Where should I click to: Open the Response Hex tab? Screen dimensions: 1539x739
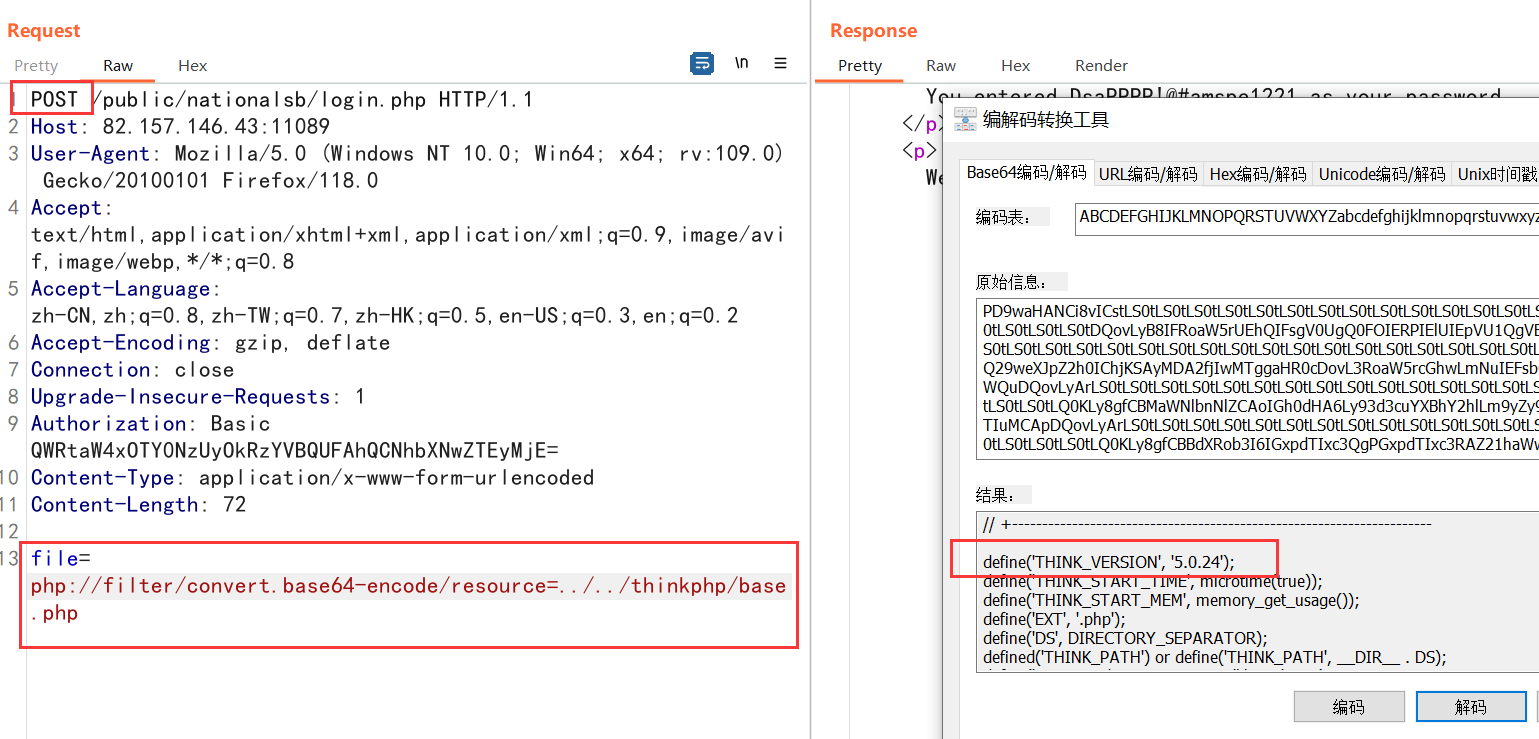[1015, 65]
